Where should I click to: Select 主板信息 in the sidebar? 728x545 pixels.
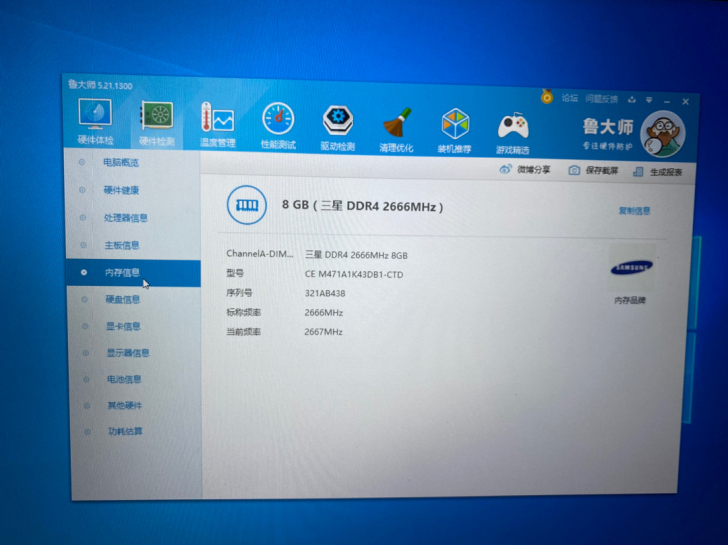coord(122,245)
